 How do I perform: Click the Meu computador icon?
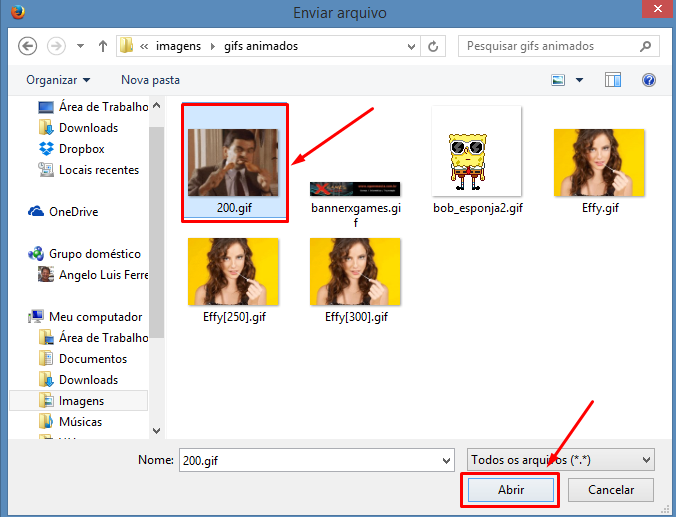(x=36, y=316)
